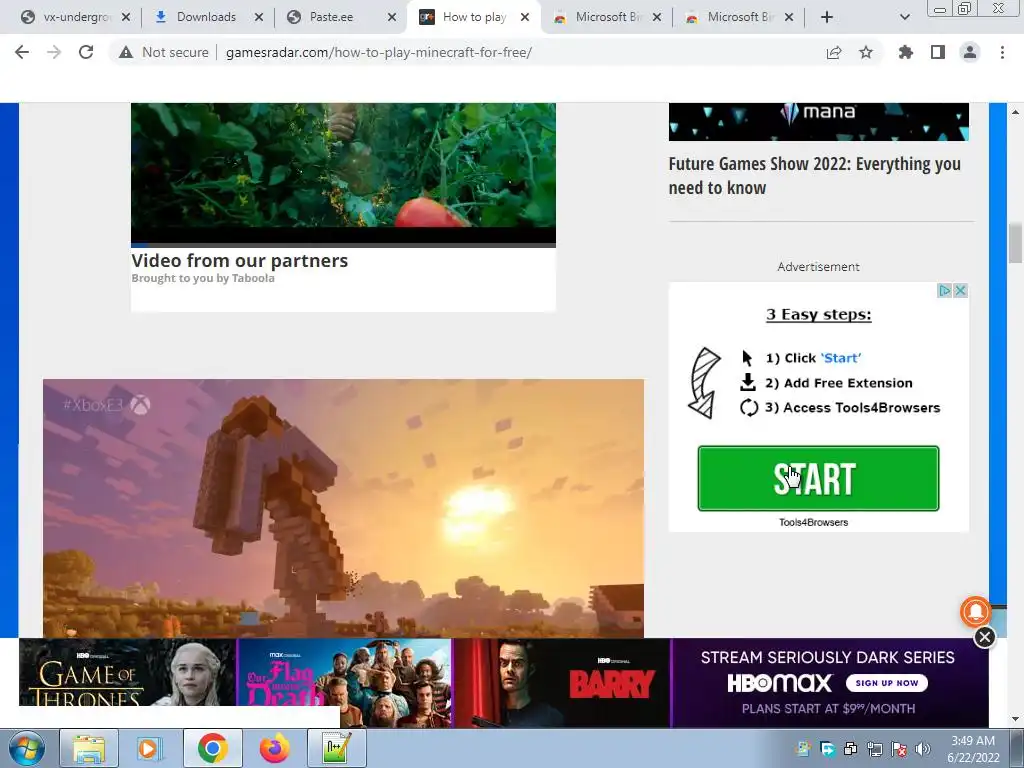Open the Extensions puzzle icon

[x=905, y=52]
